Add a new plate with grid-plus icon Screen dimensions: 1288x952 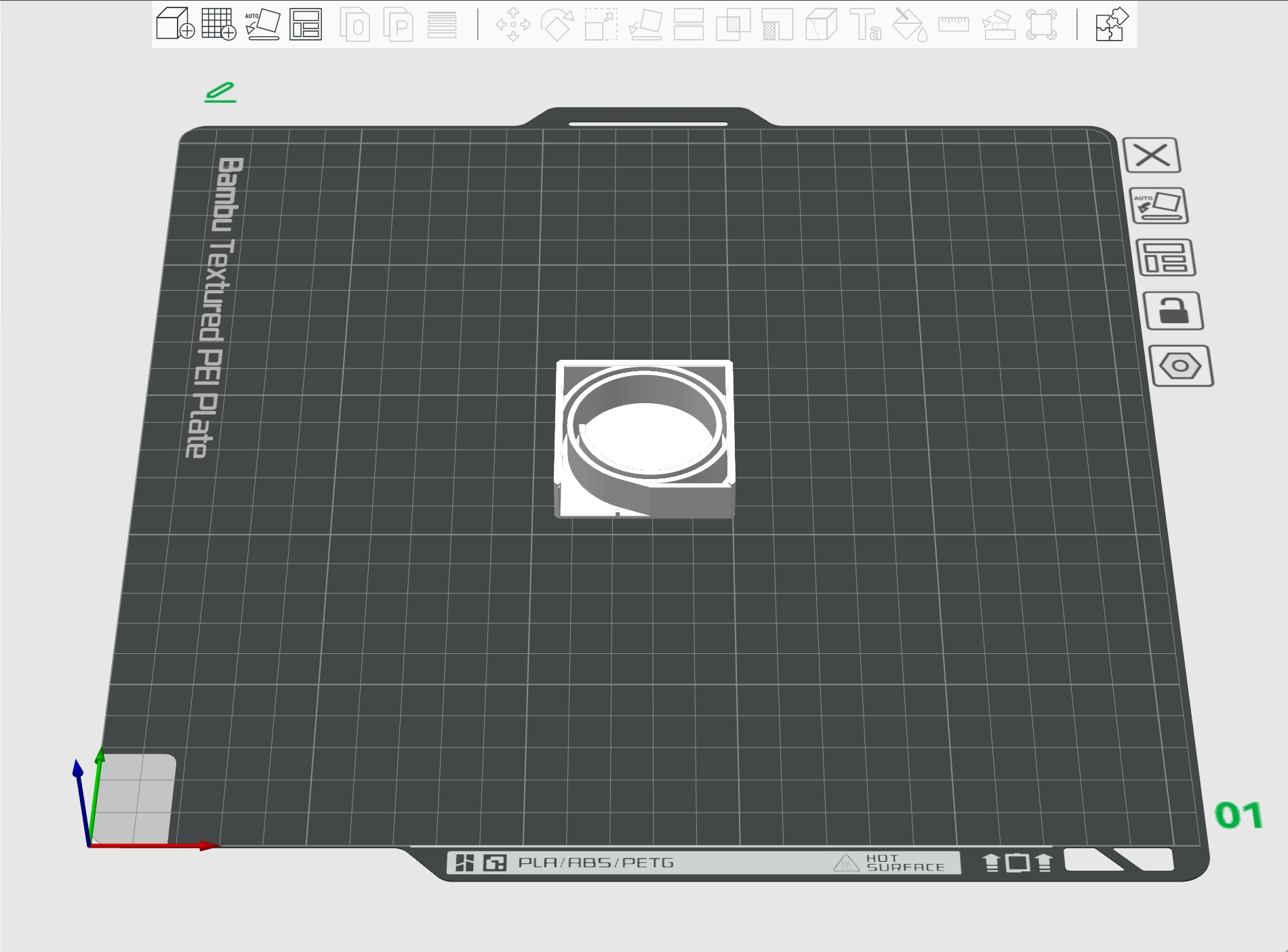click(219, 24)
